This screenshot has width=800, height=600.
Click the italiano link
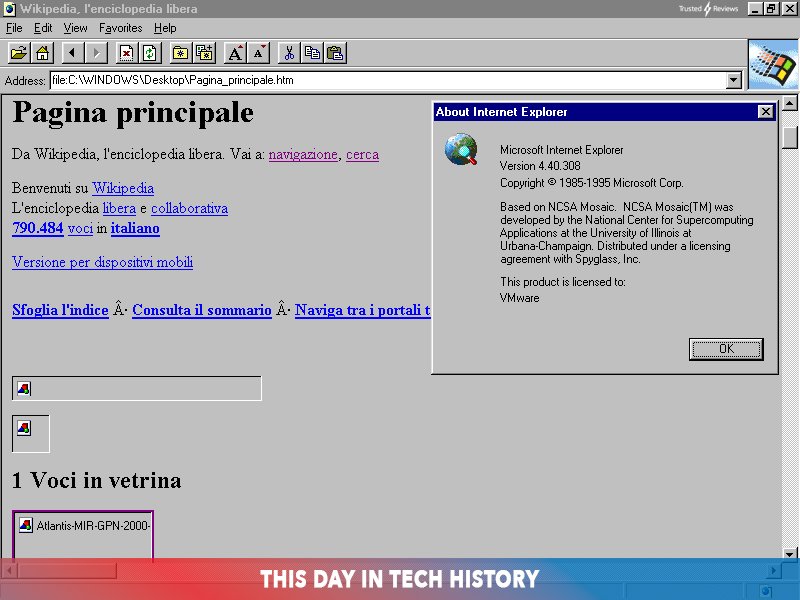click(135, 228)
